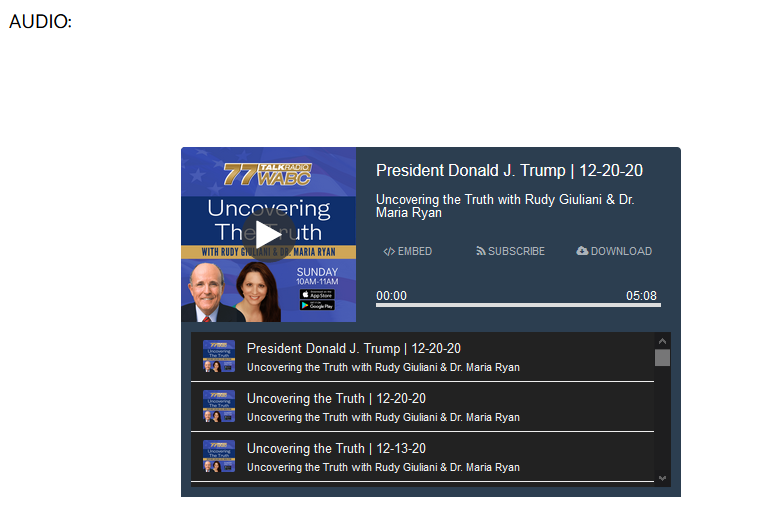775x524 pixels.
Task: Select the playlist row 'Uncovering the Truth | 12-13-20'
Action: point(422,457)
